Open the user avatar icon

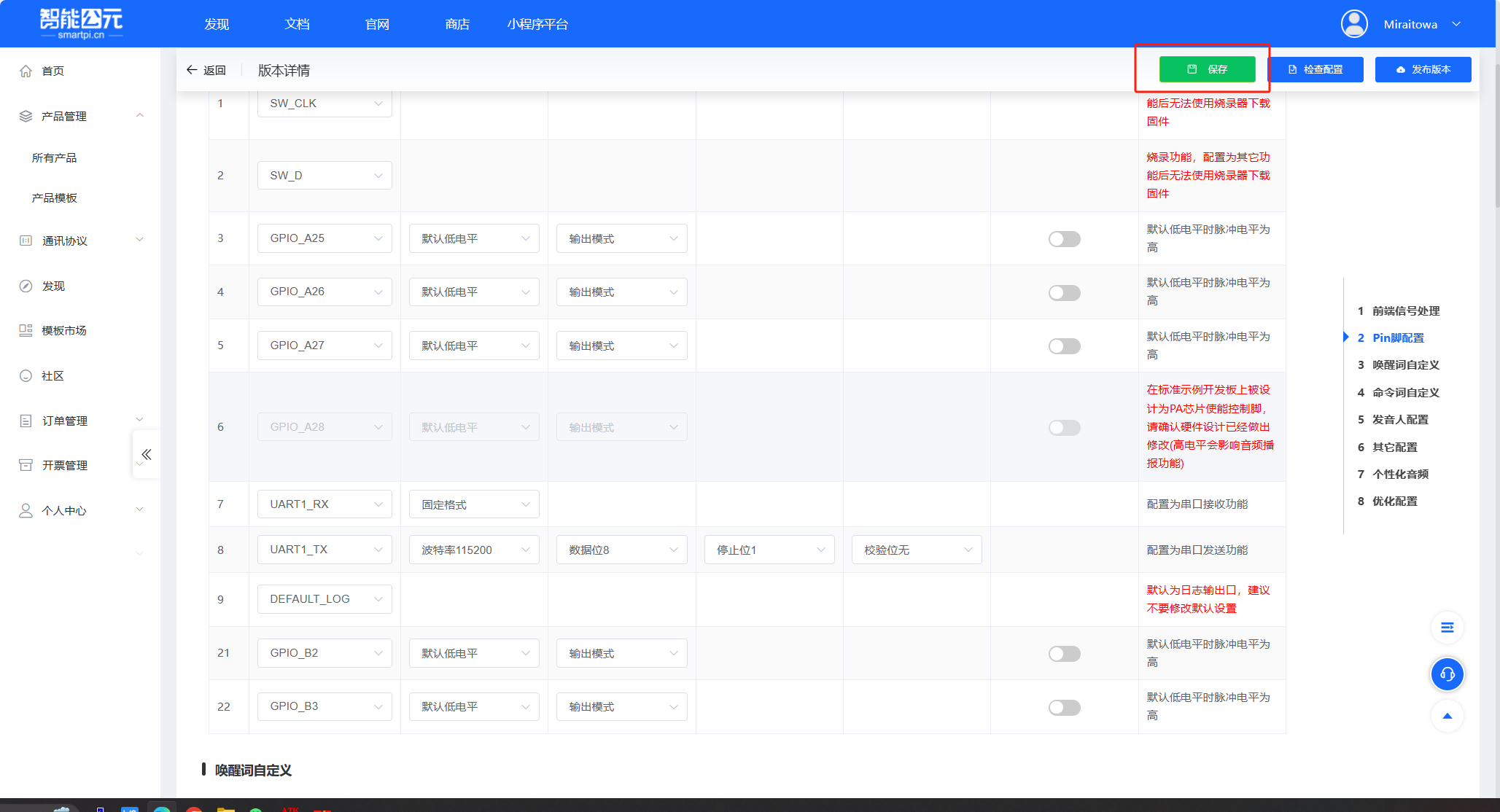[1354, 24]
